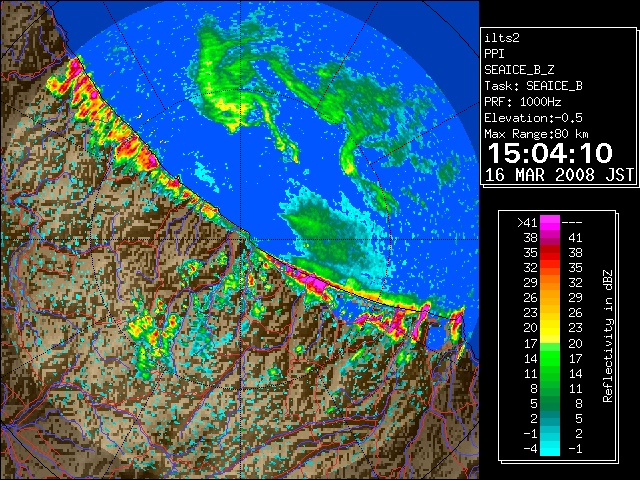Image resolution: width=640 pixels, height=480 pixels.
Task: Click the 'PRF: 1000Hz' text
Action: click(x=523, y=102)
